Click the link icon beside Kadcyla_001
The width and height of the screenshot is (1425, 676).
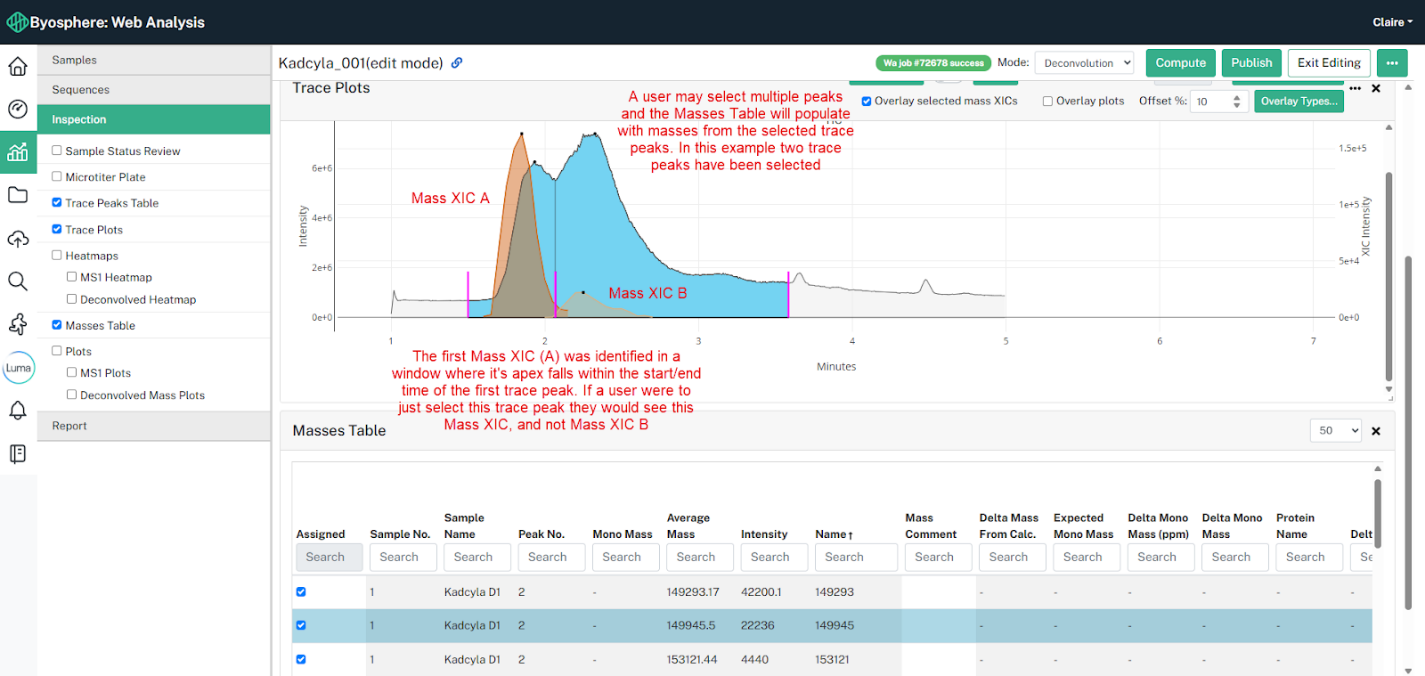click(457, 63)
